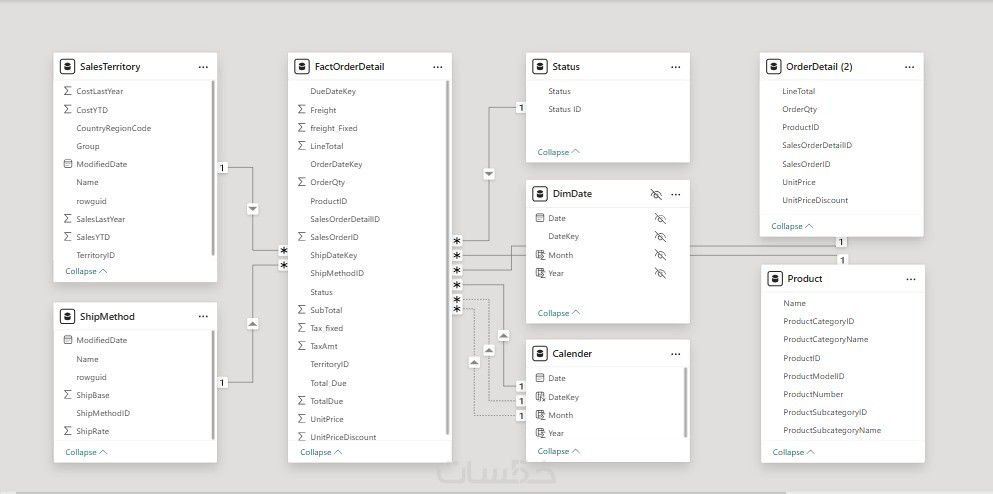Click the Status table ellipsis icon
The height and width of the screenshot is (494, 993).
pos(675,67)
